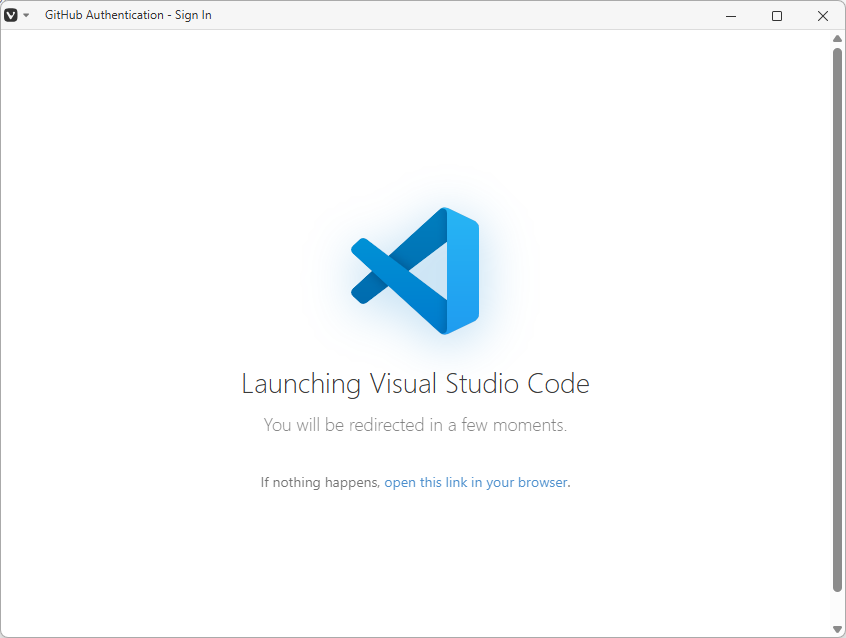Click the scrollbar down arrow
This screenshot has height=638, width=846.
click(x=837, y=629)
